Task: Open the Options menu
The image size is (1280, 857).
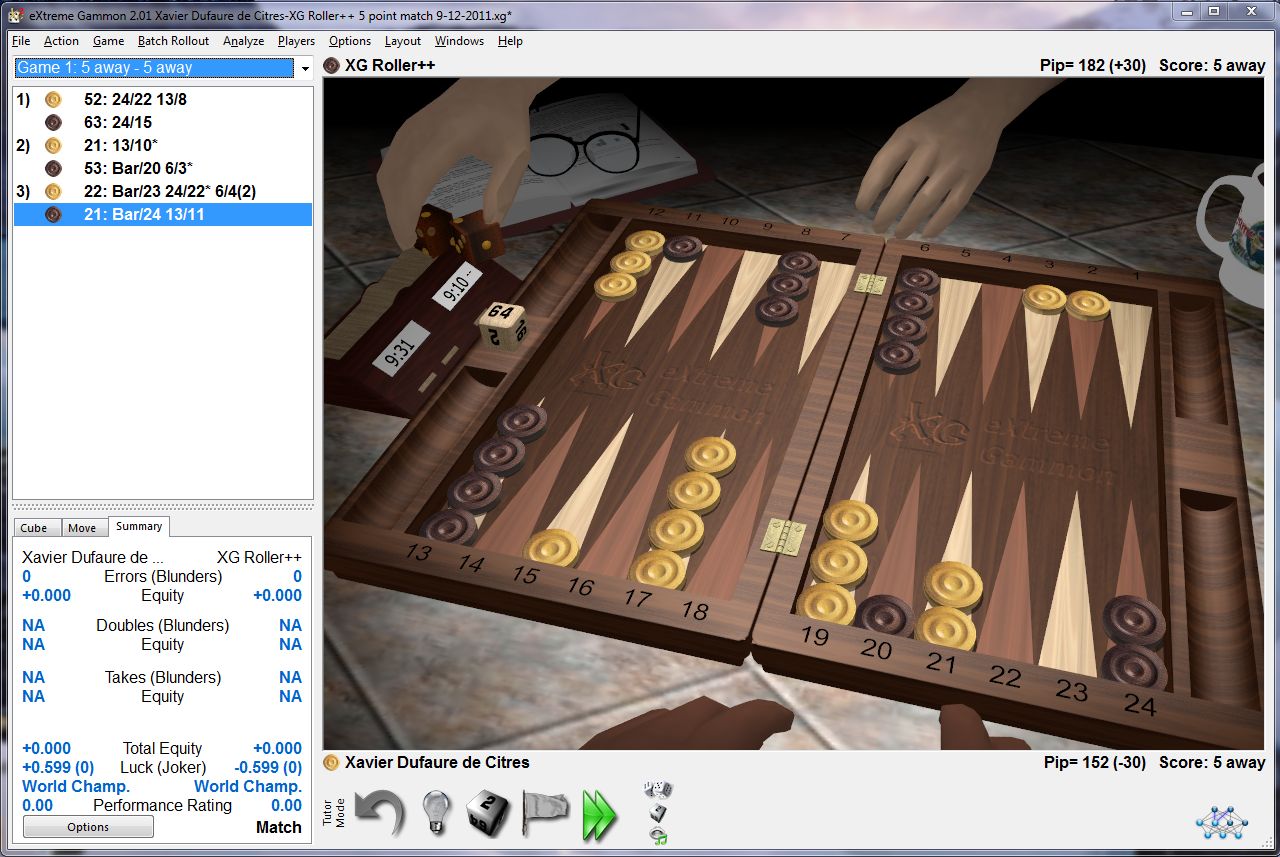Action: click(x=349, y=41)
